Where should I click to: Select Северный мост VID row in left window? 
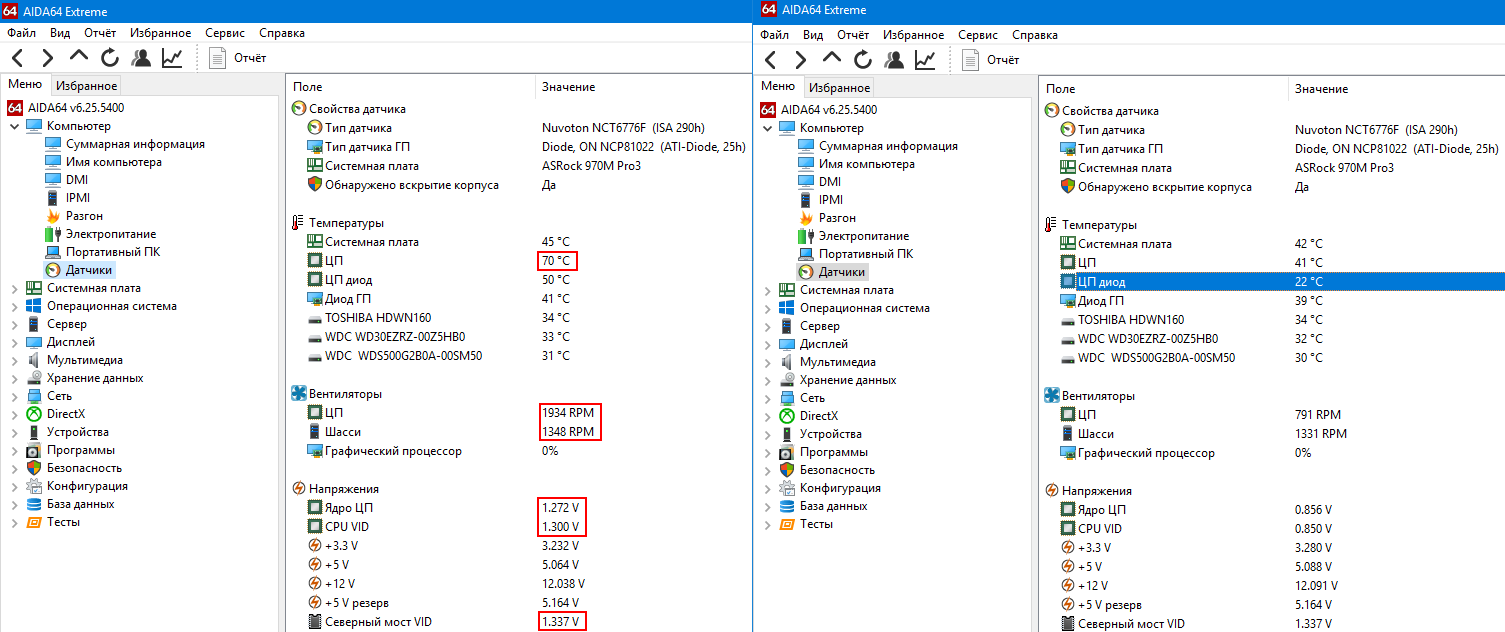click(x=520, y=622)
